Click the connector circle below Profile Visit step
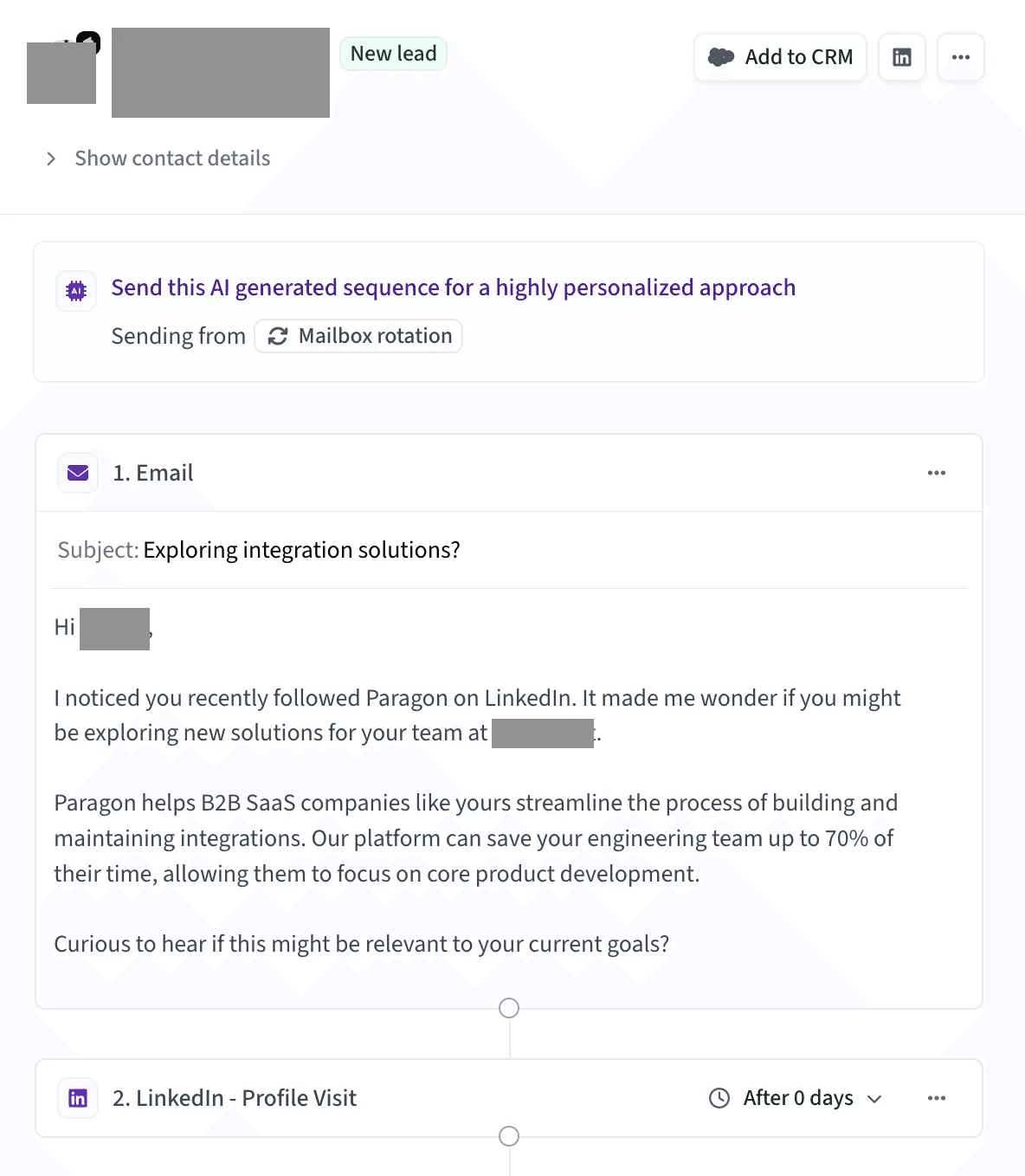The image size is (1025, 1176). (x=509, y=1136)
